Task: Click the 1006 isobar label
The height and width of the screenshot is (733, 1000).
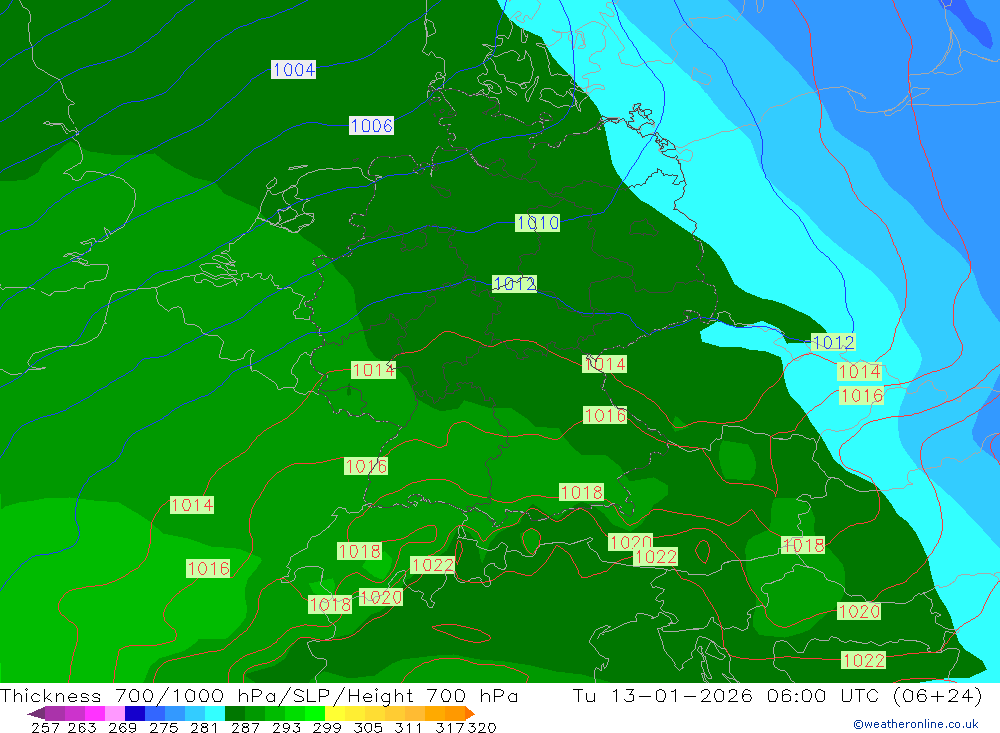Action: (x=371, y=125)
